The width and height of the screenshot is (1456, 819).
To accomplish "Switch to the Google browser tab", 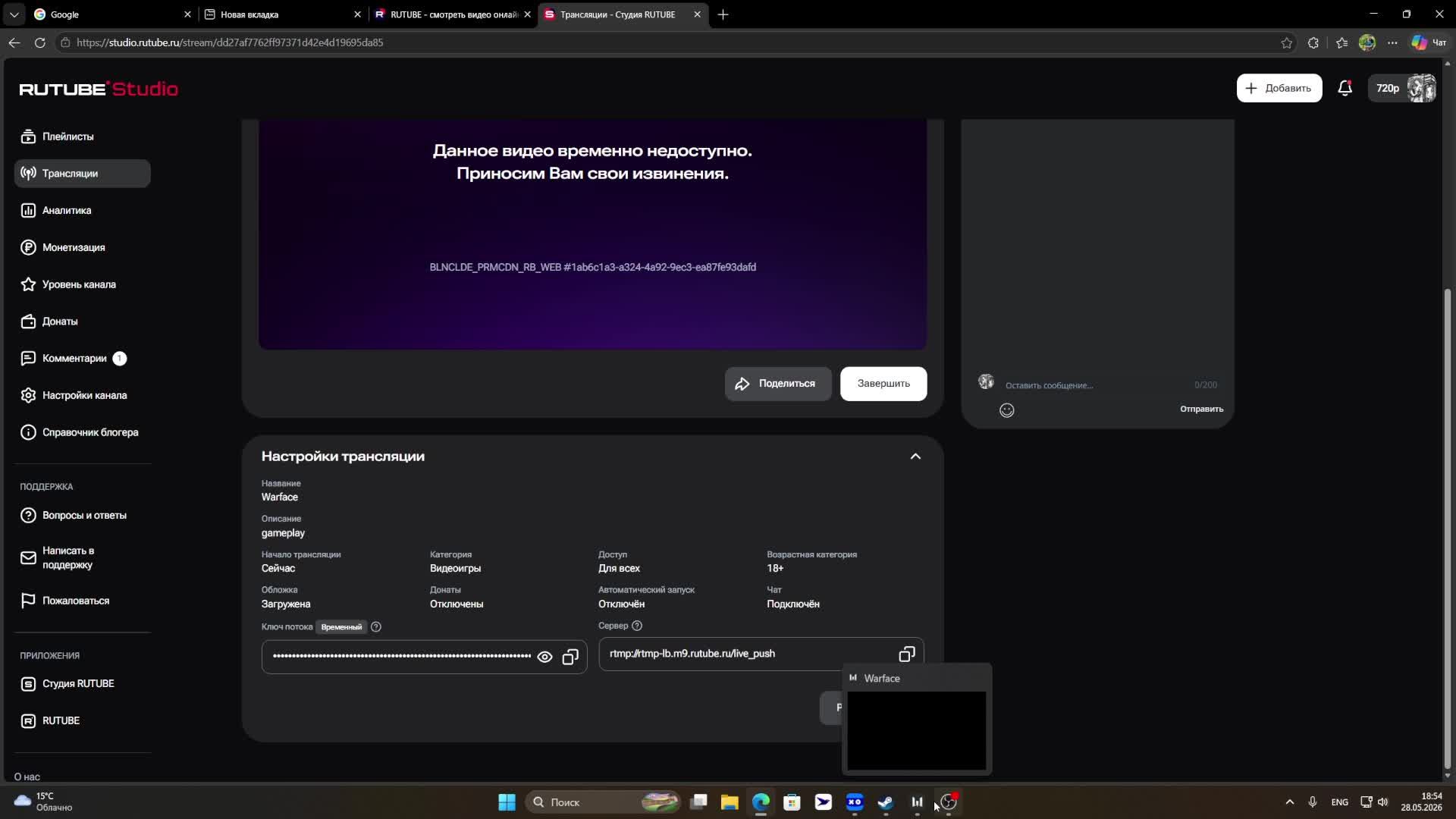I will [x=112, y=14].
